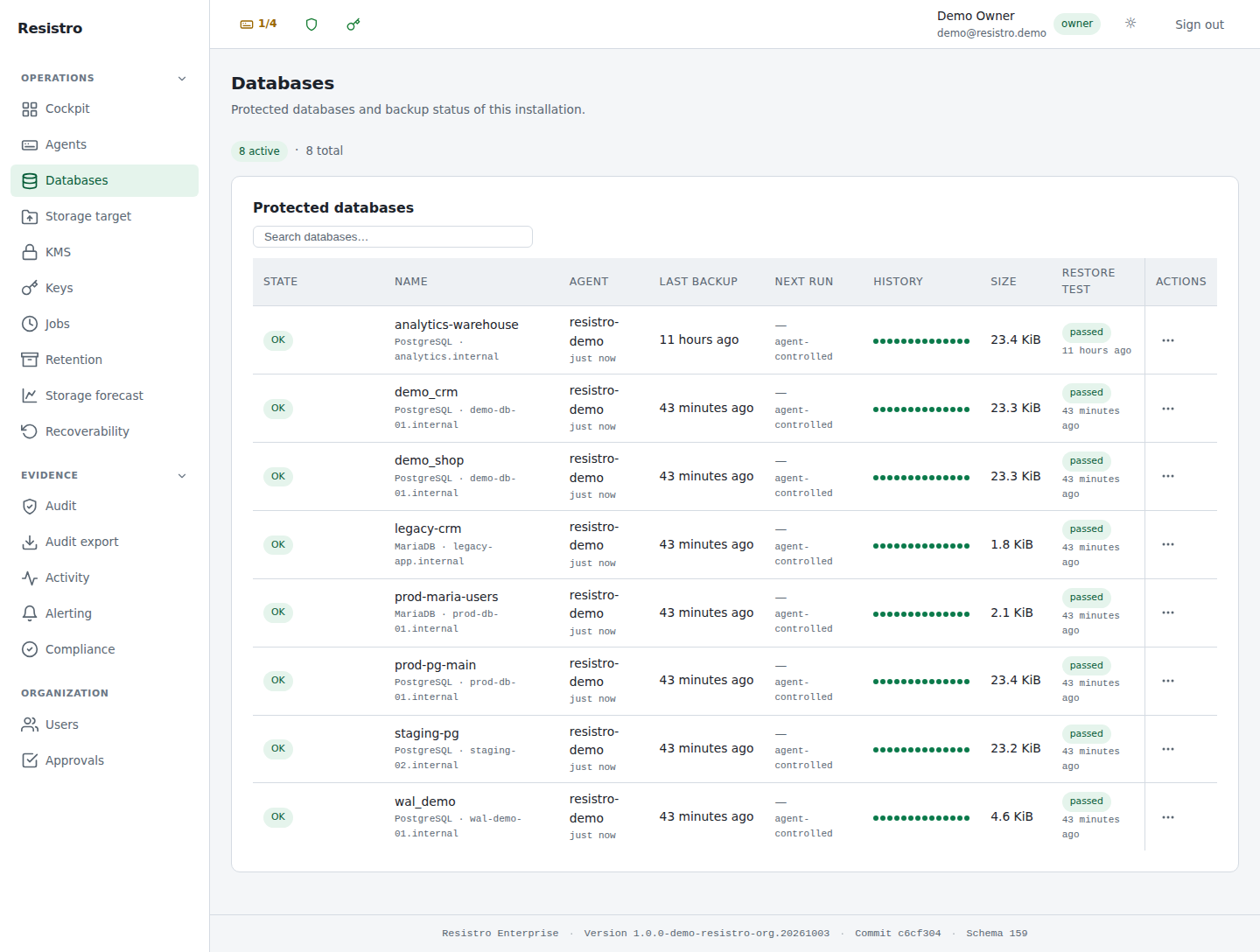The height and width of the screenshot is (952, 1260).
Task: Click the LAST BACKUP column header
Action: (698, 282)
